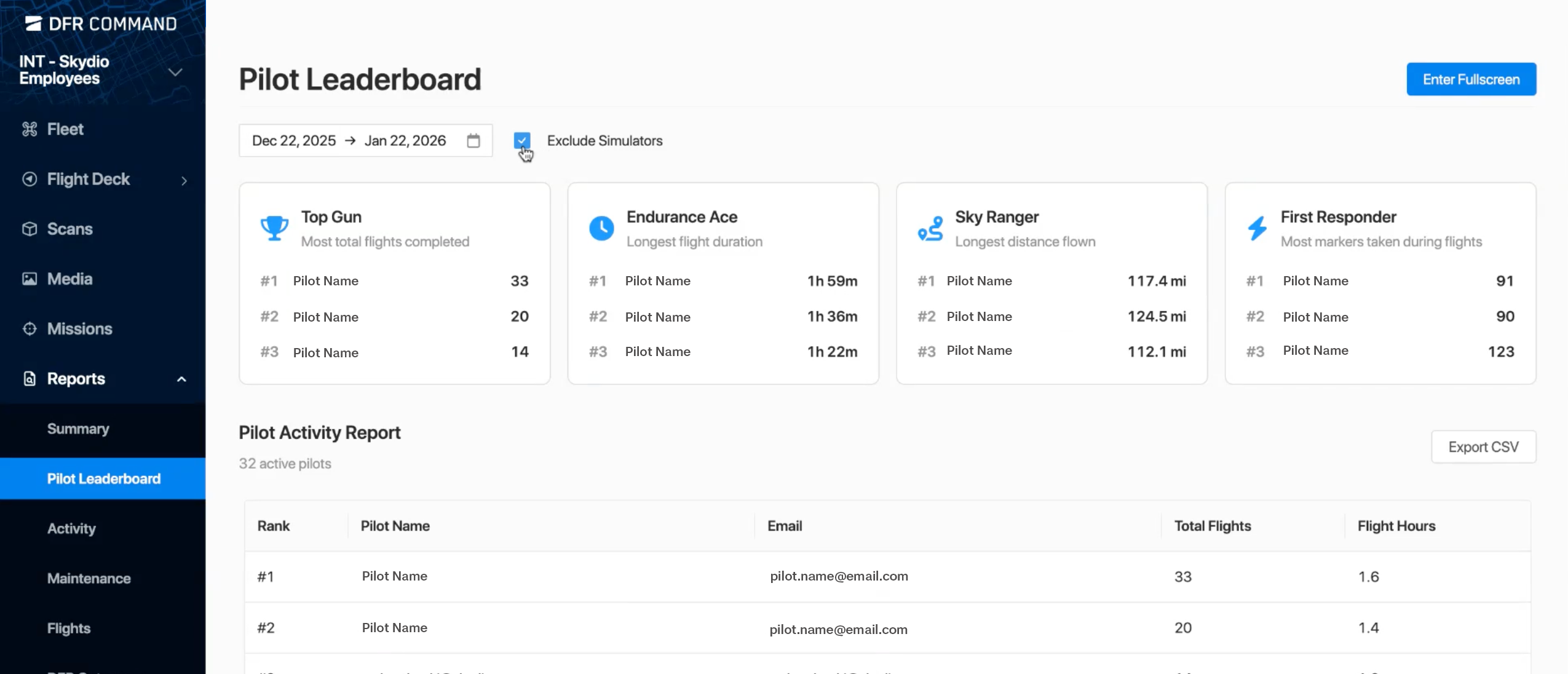The width and height of the screenshot is (1568, 674).
Task: Expand the Flight Deck submenu chevron
Action: click(184, 180)
